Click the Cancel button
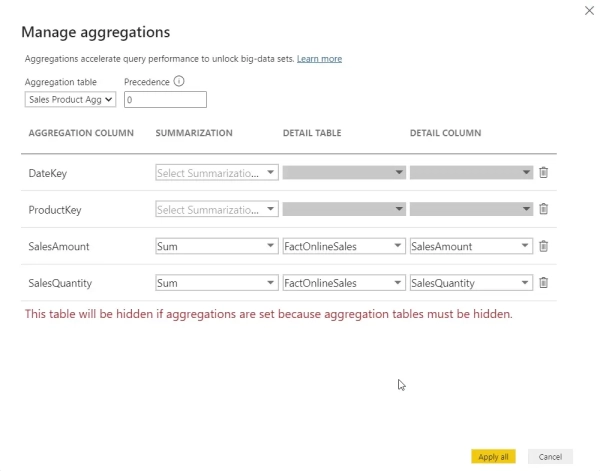Image resolution: width=600 pixels, height=471 pixels. coord(550,457)
